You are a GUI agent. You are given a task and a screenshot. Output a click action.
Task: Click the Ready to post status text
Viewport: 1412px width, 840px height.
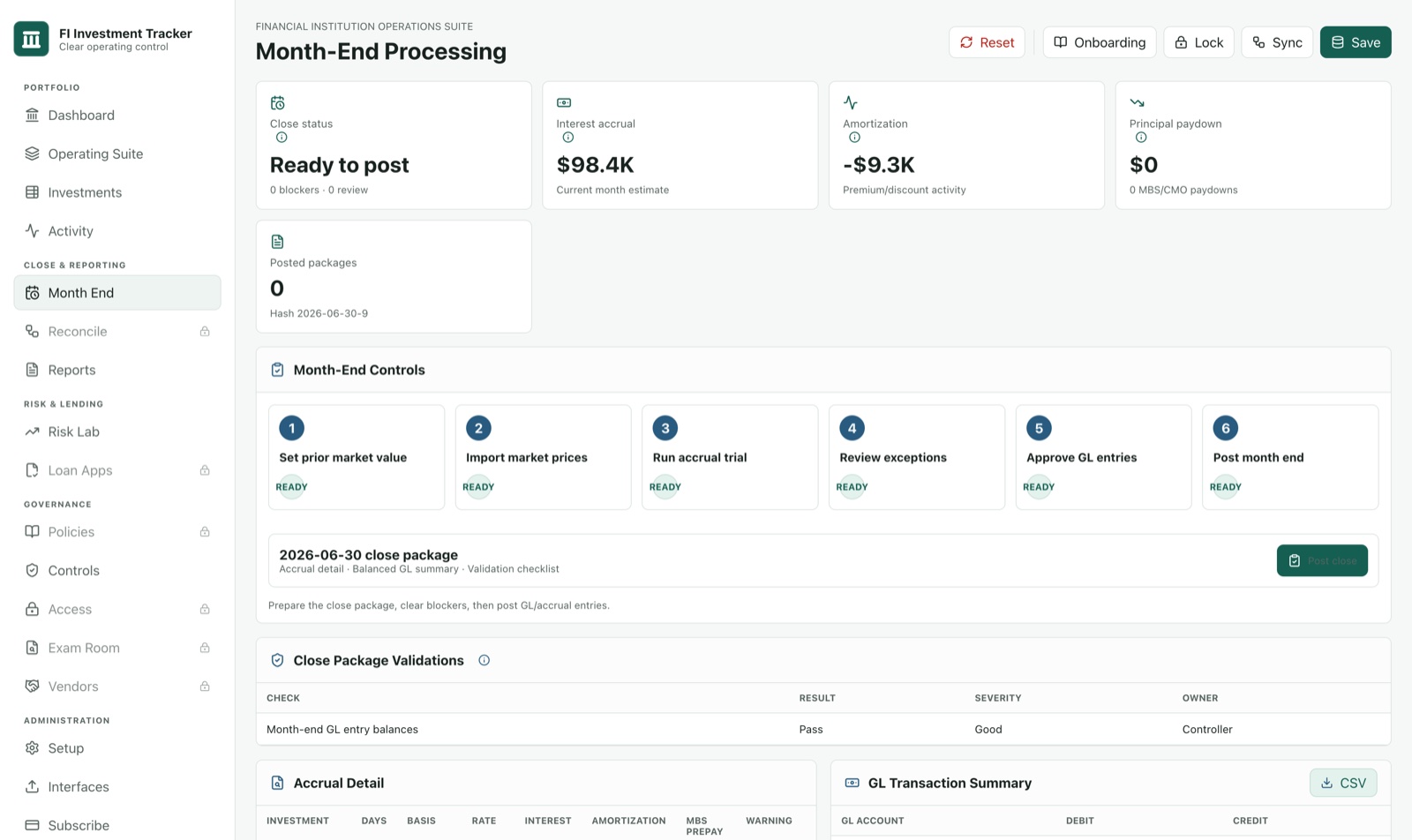click(x=340, y=165)
